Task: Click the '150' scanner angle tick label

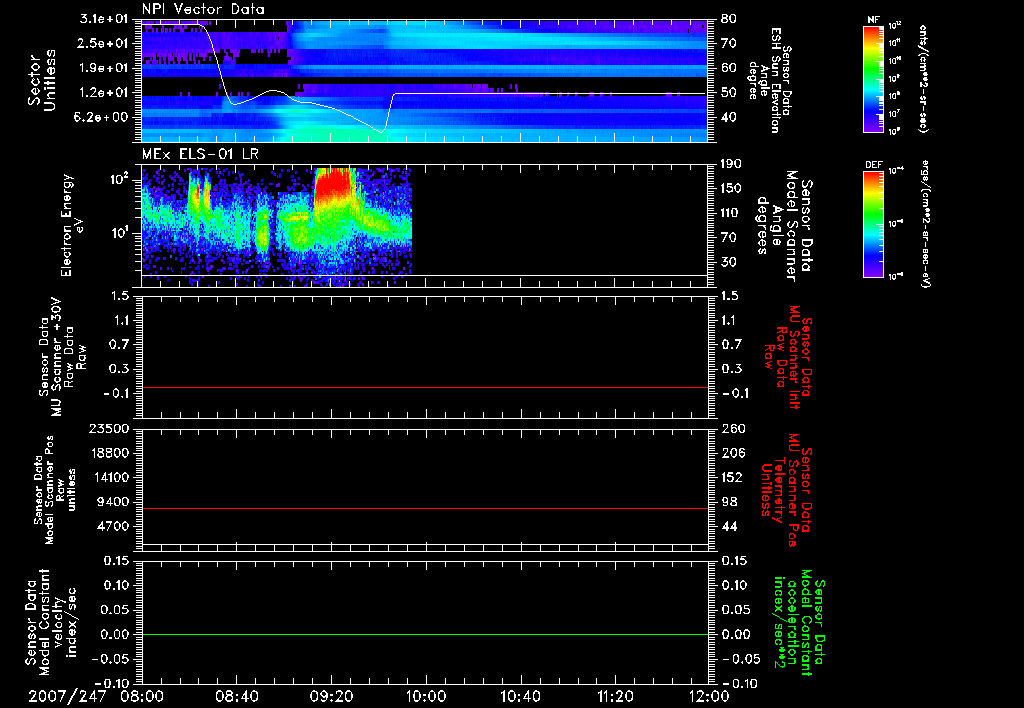Action: point(732,188)
